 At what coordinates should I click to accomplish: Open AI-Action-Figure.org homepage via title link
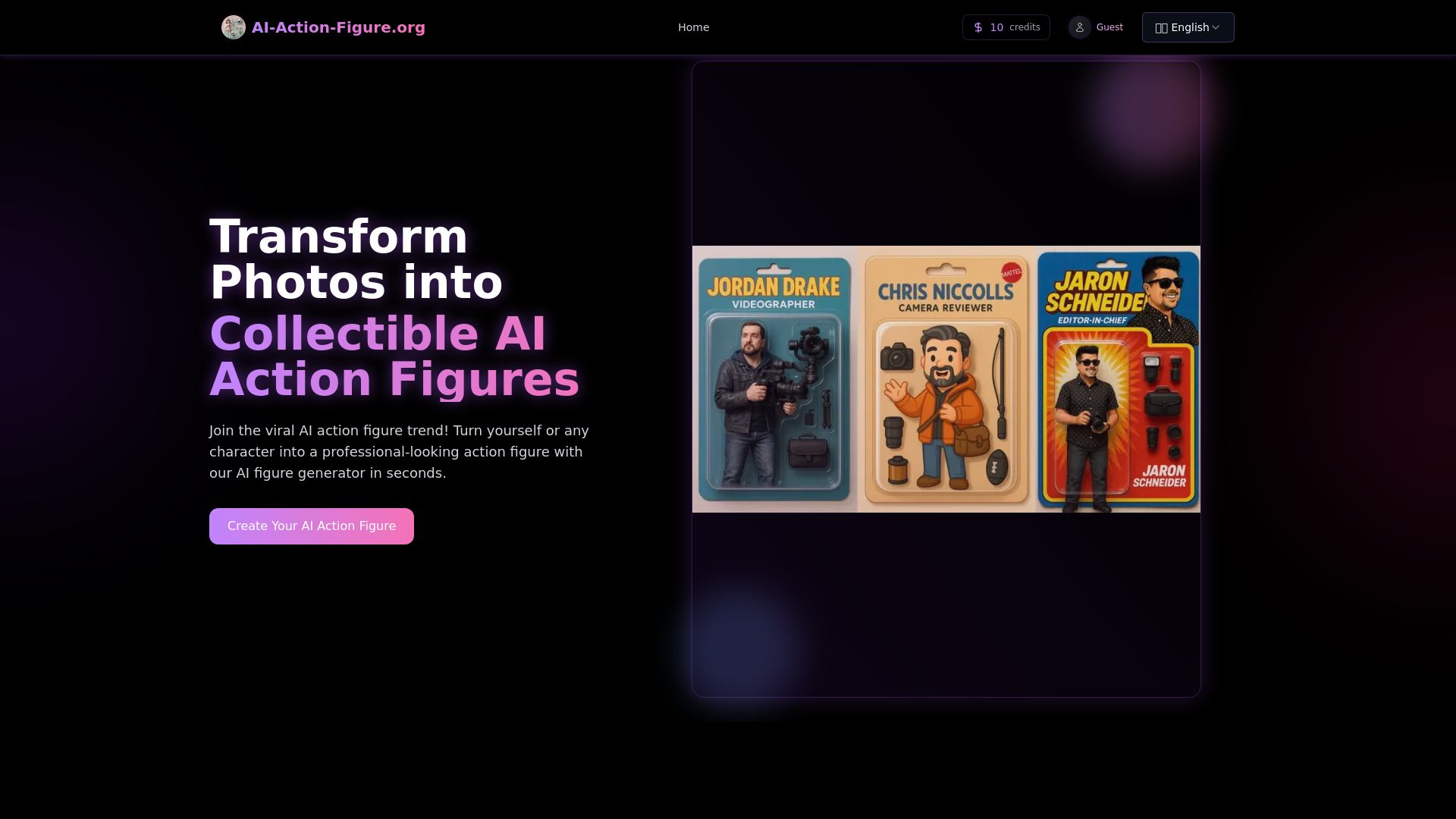(338, 27)
